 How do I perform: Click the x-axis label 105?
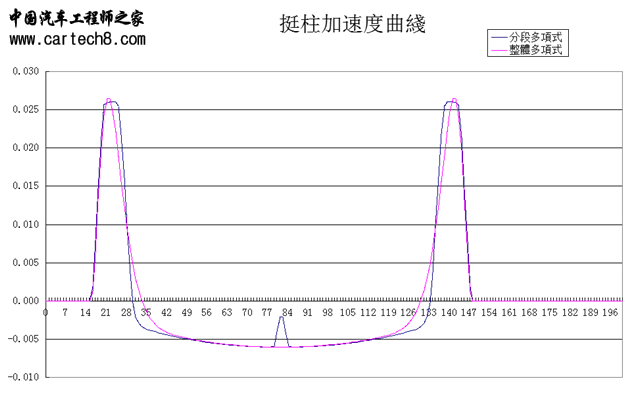(x=348, y=313)
